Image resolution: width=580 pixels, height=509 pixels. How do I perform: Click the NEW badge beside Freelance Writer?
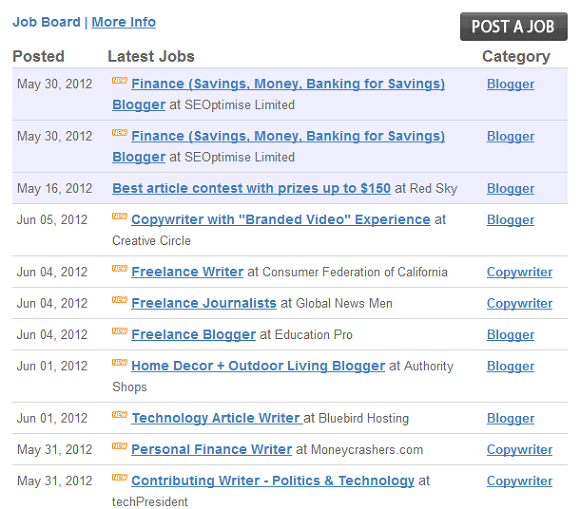pos(119,269)
